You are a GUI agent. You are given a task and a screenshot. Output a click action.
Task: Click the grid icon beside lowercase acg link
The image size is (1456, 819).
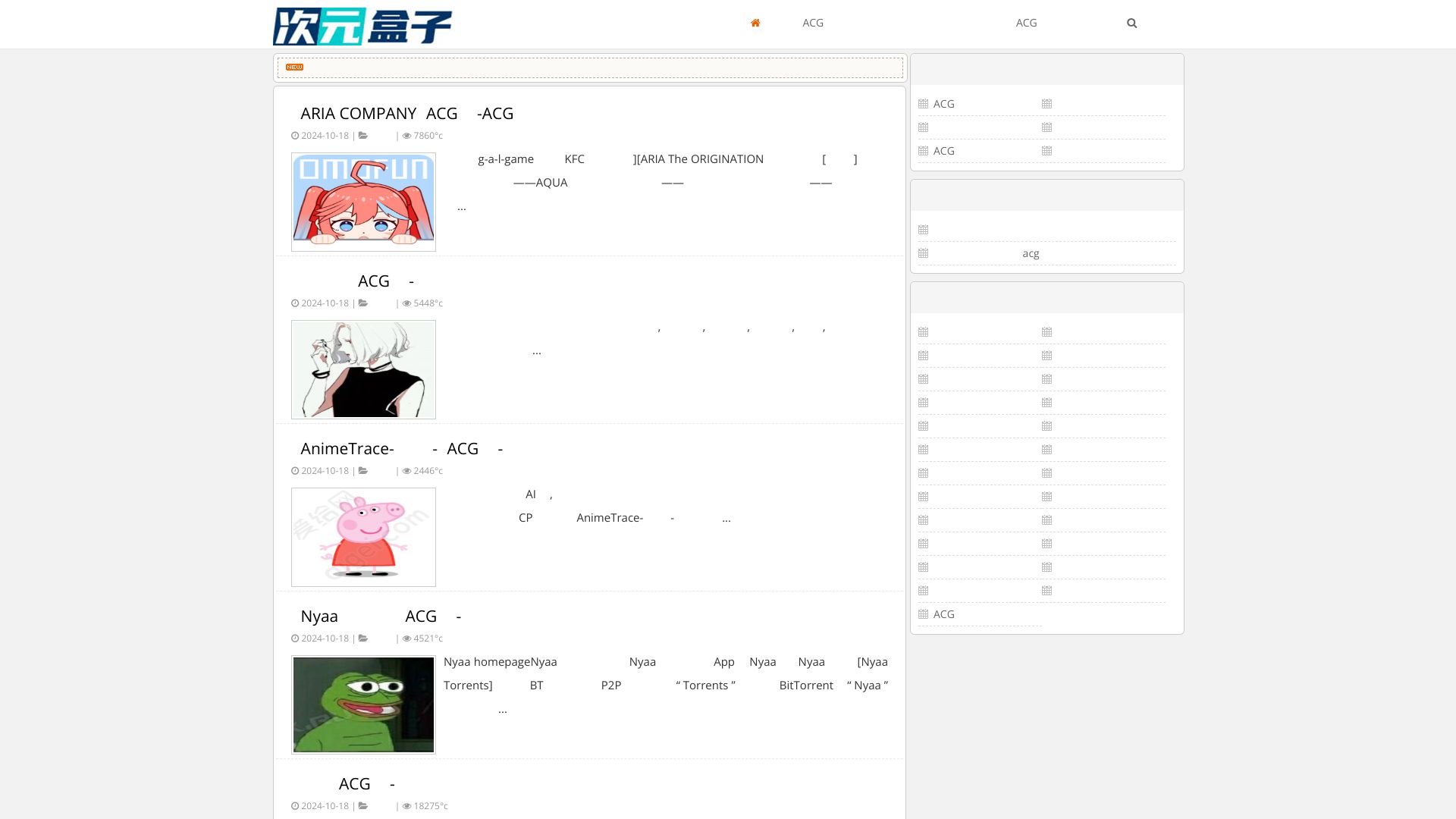(x=923, y=253)
